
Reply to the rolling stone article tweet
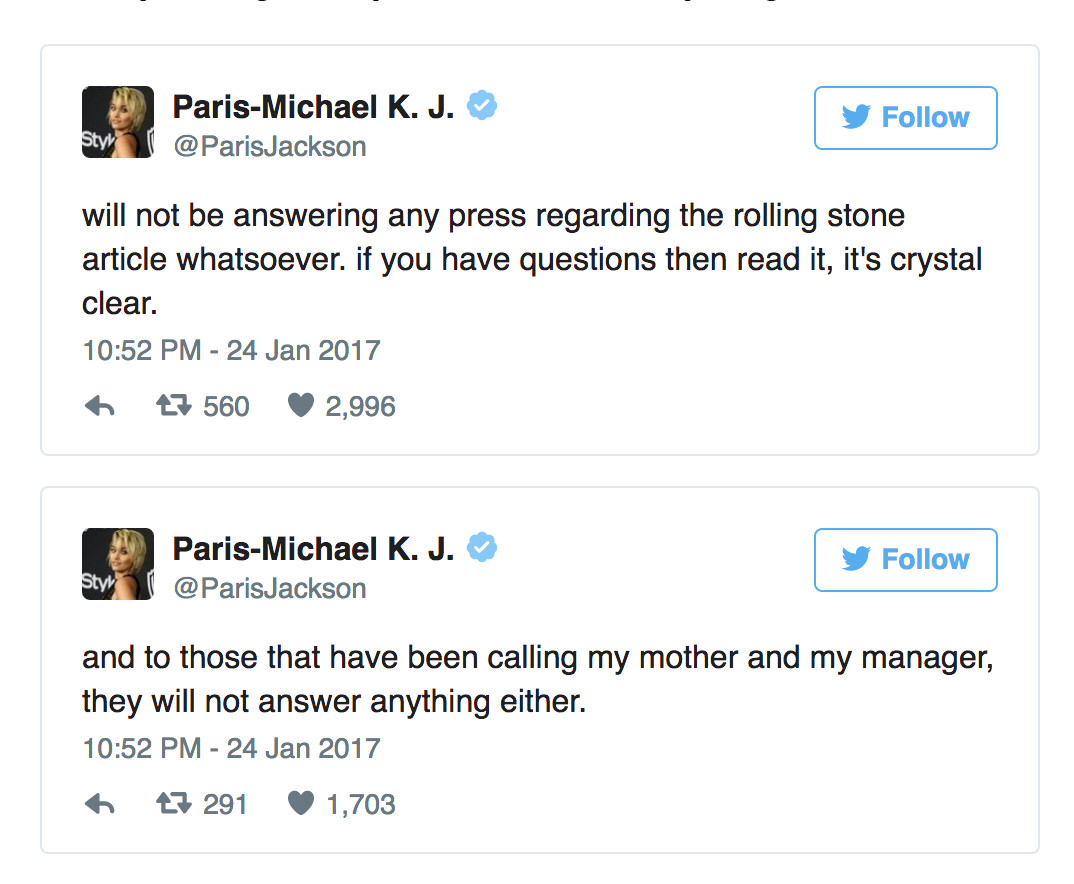point(100,407)
